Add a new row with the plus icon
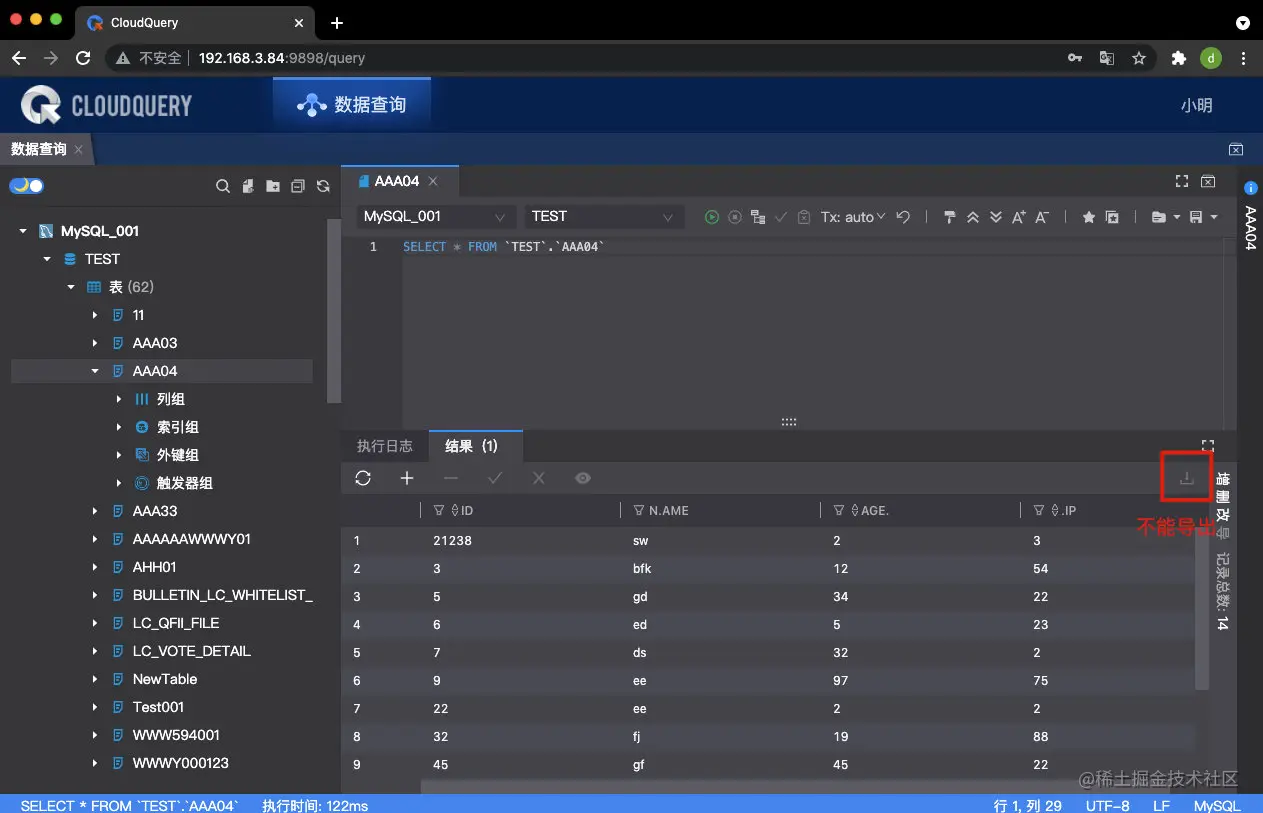 407,478
